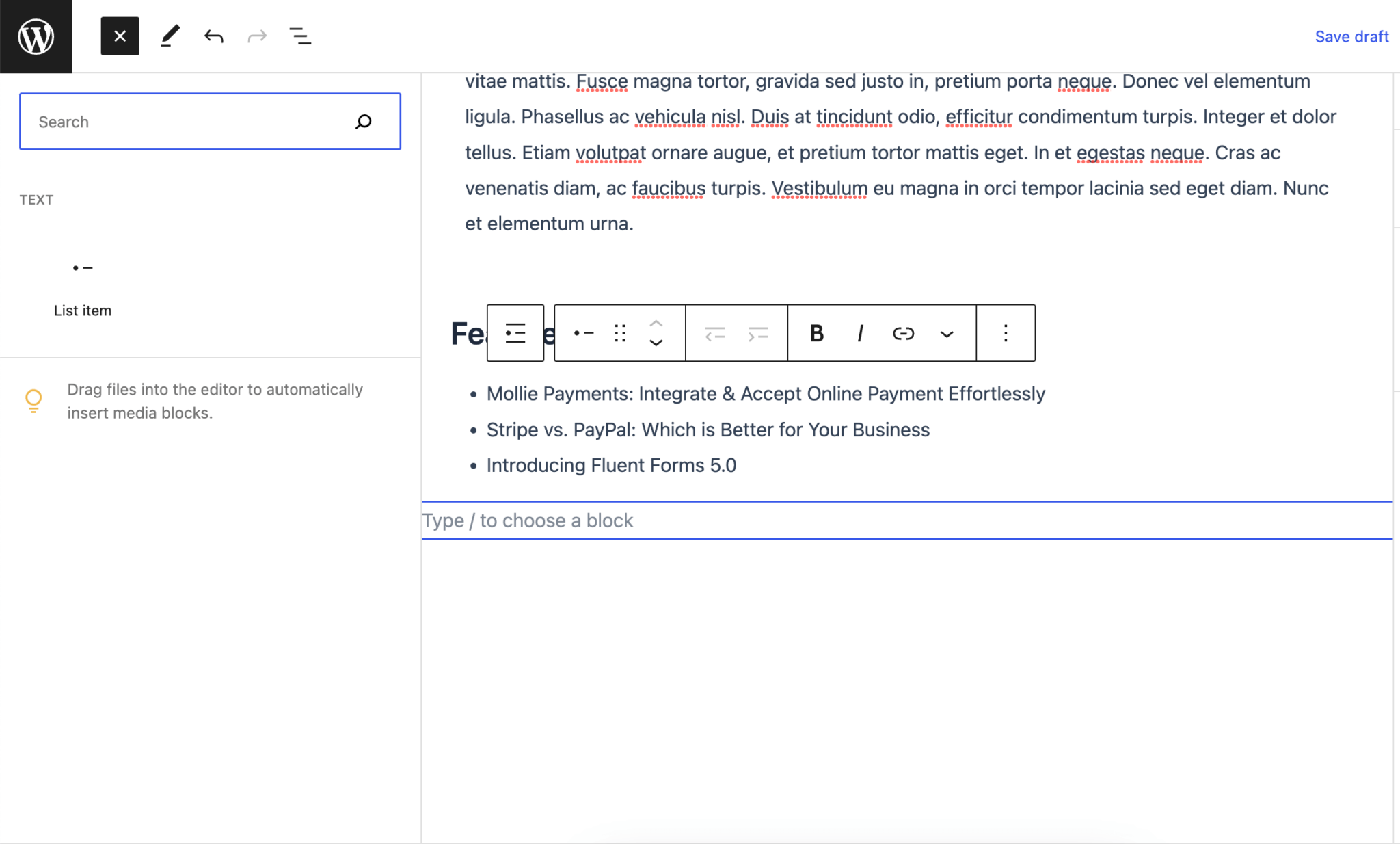
Task: Select the Introducing Fluent Forms 5.0 item
Action: [x=611, y=465]
